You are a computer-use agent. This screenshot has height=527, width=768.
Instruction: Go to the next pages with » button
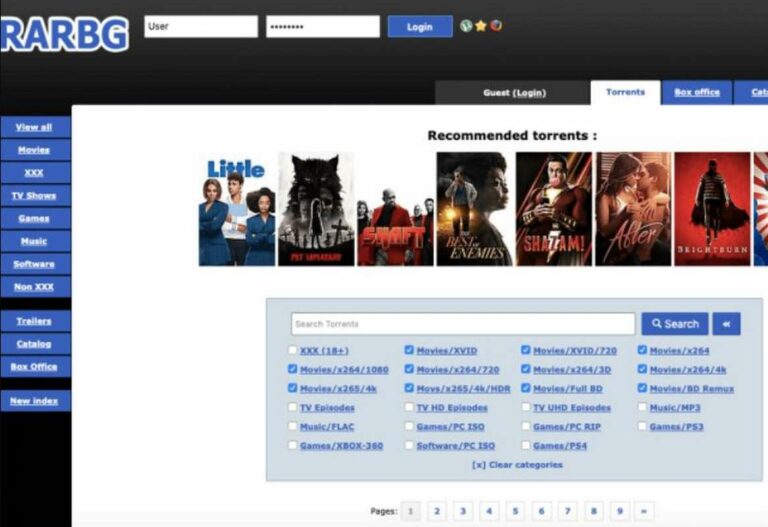[x=644, y=511]
